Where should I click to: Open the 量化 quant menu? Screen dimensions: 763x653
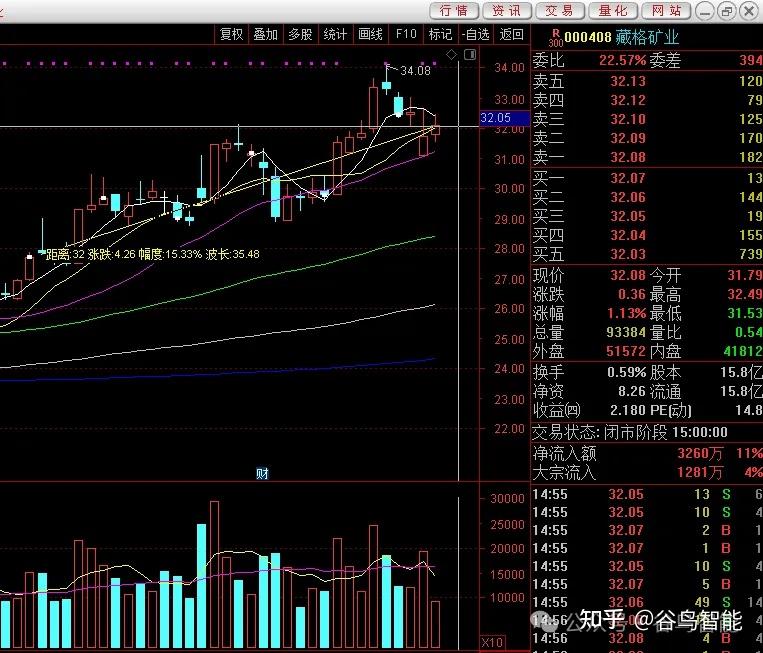[612, 11]
